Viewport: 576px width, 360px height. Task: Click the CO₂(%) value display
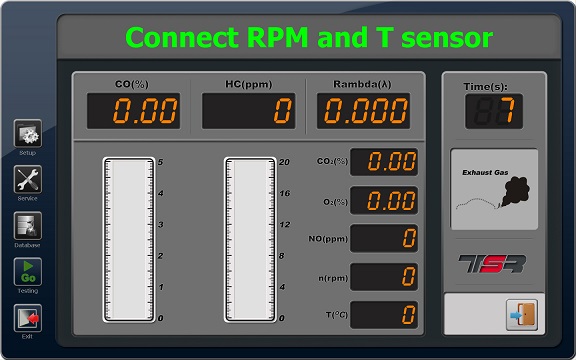[x=384, y=162]
